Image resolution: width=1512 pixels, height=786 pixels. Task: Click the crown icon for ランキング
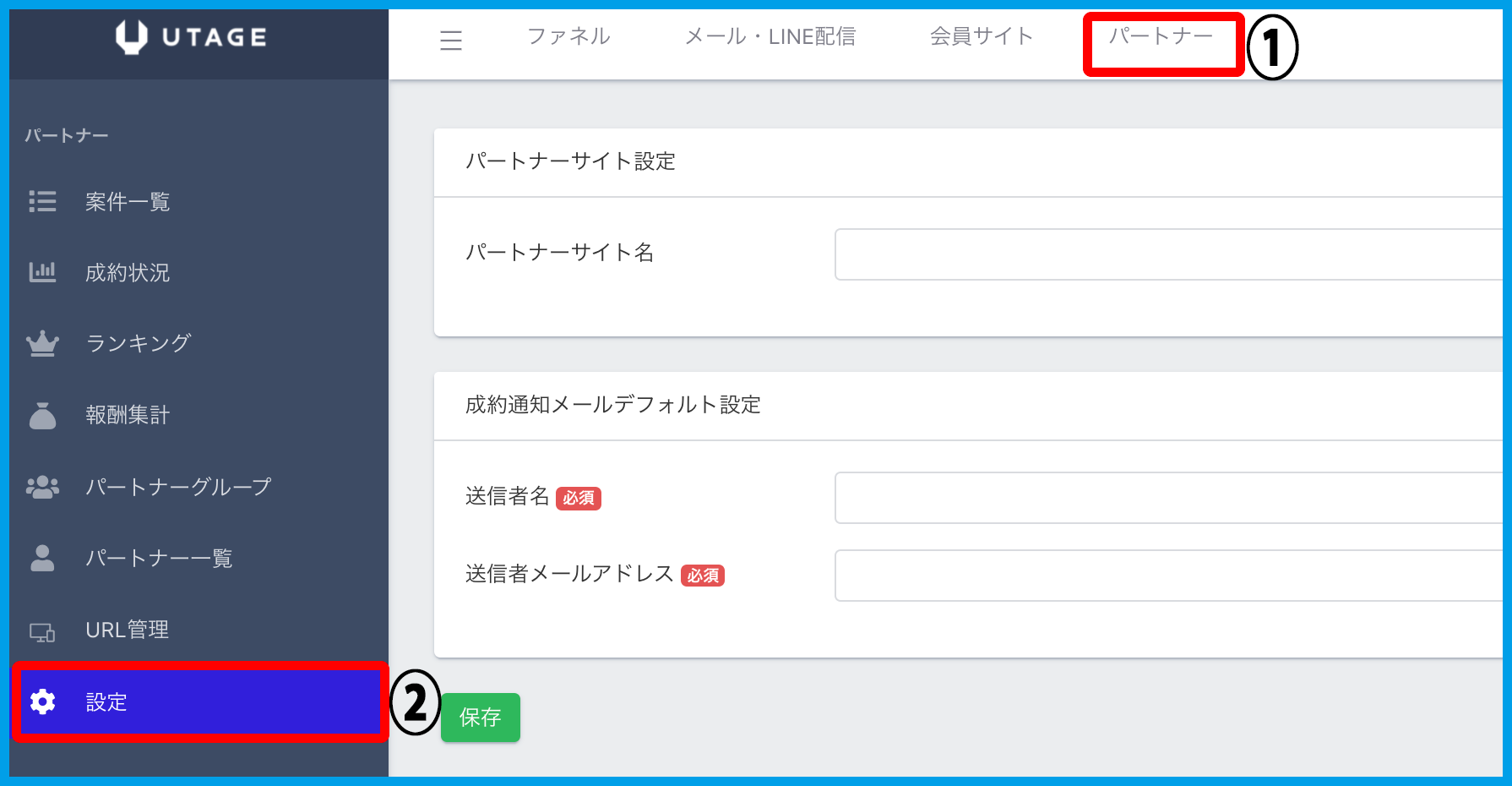click(x=42, y=343)
